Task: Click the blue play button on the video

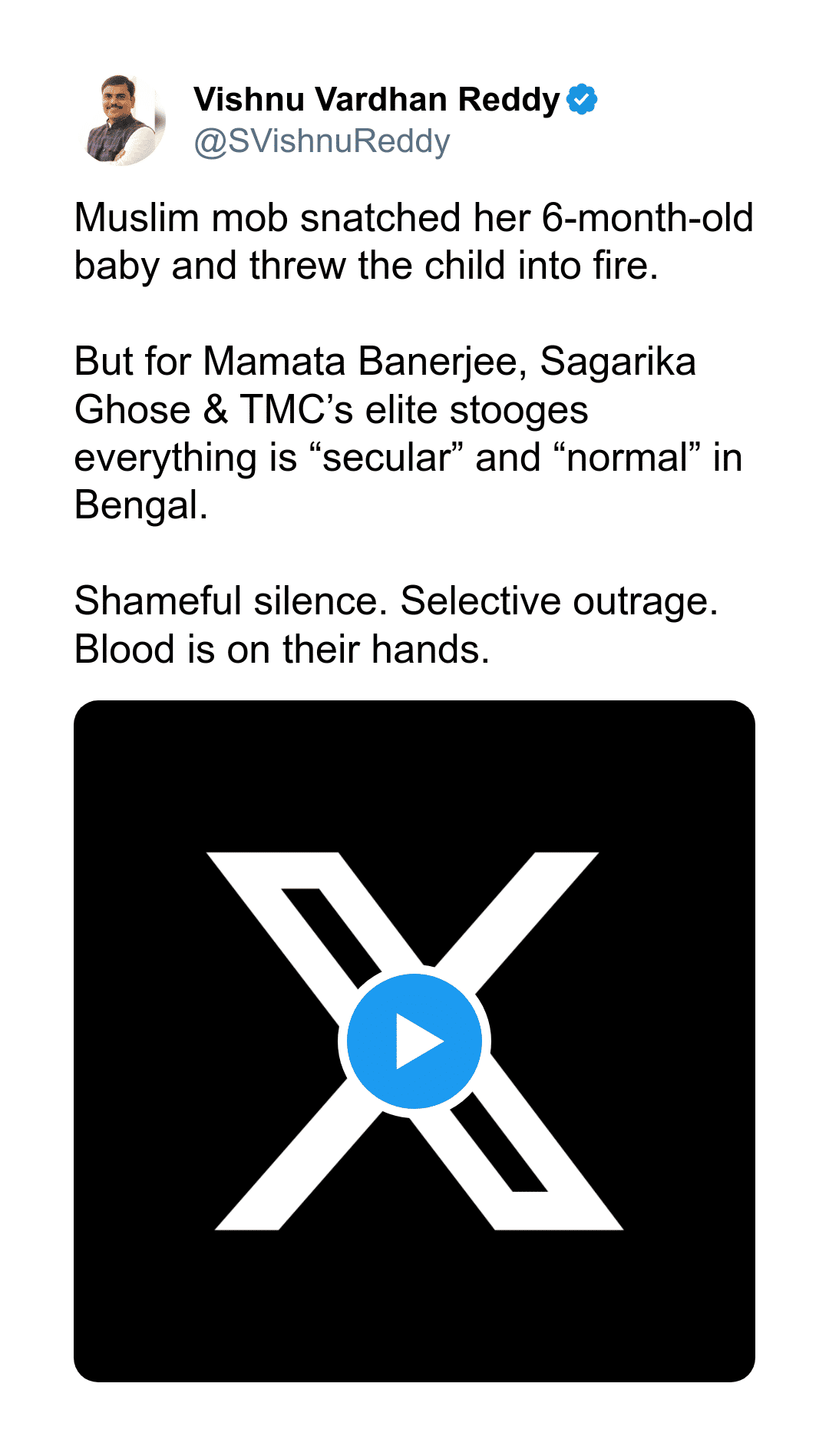Action: point(414,1041)
